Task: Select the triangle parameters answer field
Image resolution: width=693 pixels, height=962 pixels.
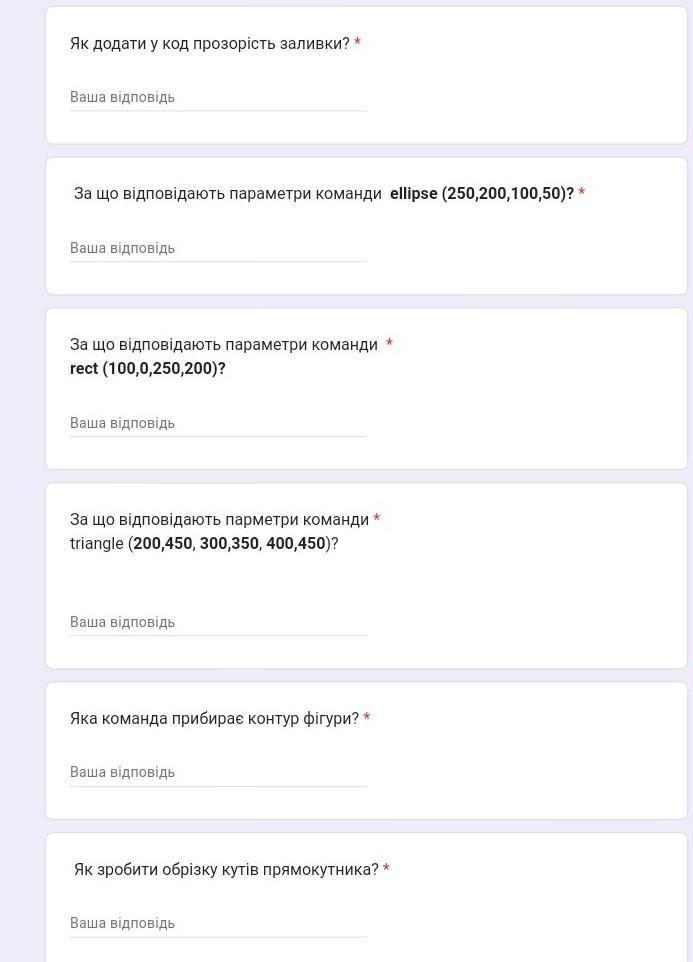Action: [217, 622]
